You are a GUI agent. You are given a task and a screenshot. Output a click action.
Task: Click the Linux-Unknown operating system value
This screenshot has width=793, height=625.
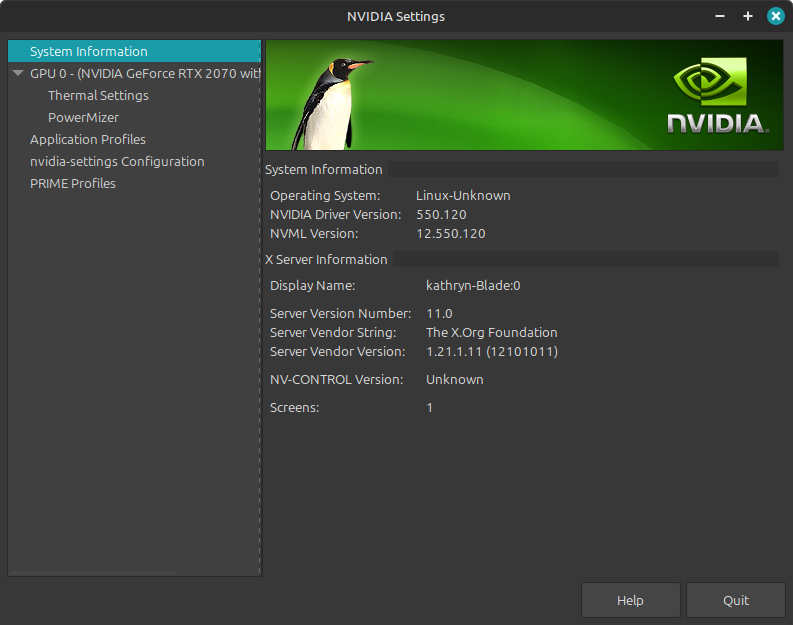pos(463,196)
